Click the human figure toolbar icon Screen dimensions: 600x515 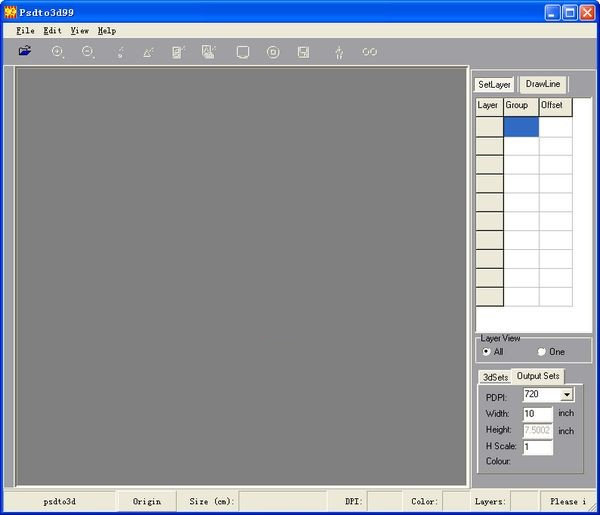coord(339,52)
